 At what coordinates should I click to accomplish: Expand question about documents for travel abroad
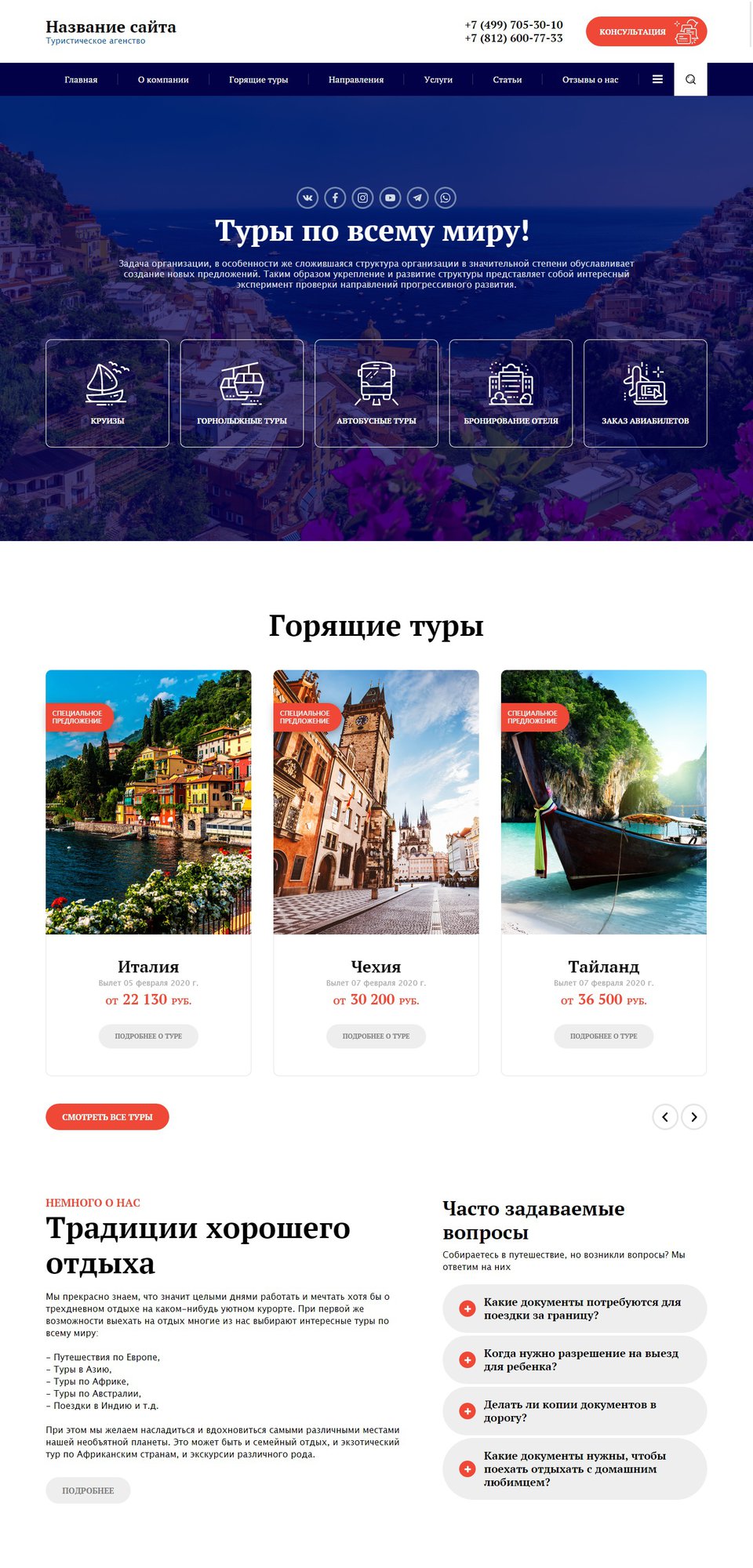[x=574, y=1308]
